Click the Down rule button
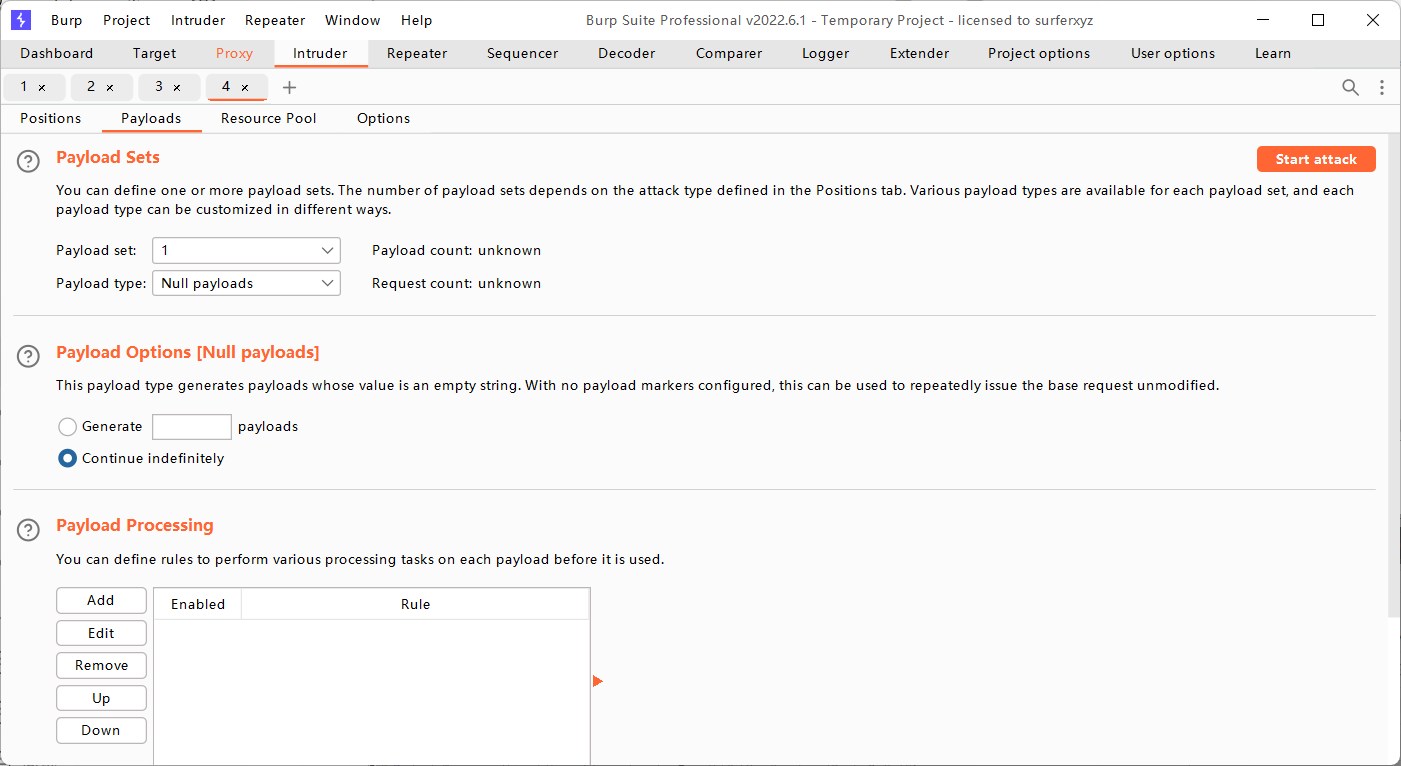 click(101, 730)
